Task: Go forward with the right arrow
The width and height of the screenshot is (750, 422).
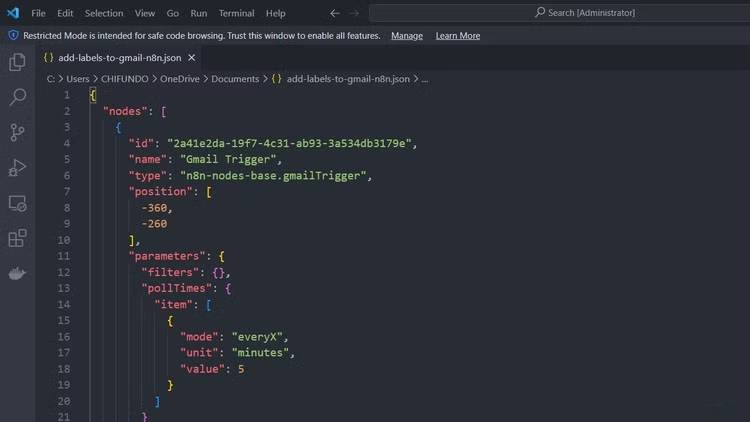Action: point(354,13)
